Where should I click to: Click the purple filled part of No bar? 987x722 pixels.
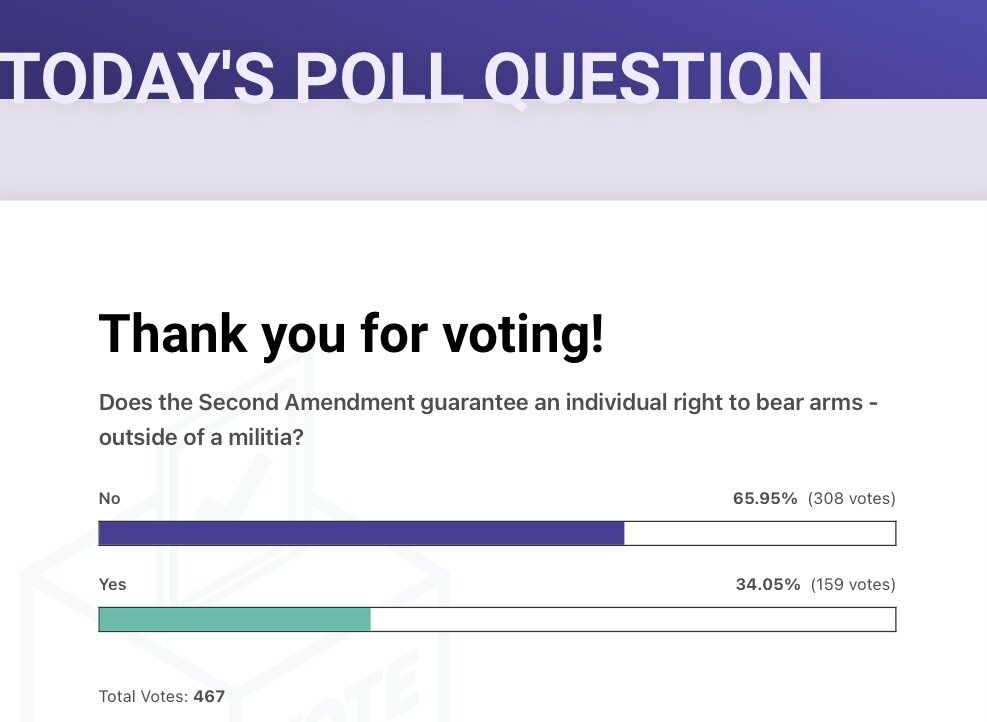(x=360, y=534)
